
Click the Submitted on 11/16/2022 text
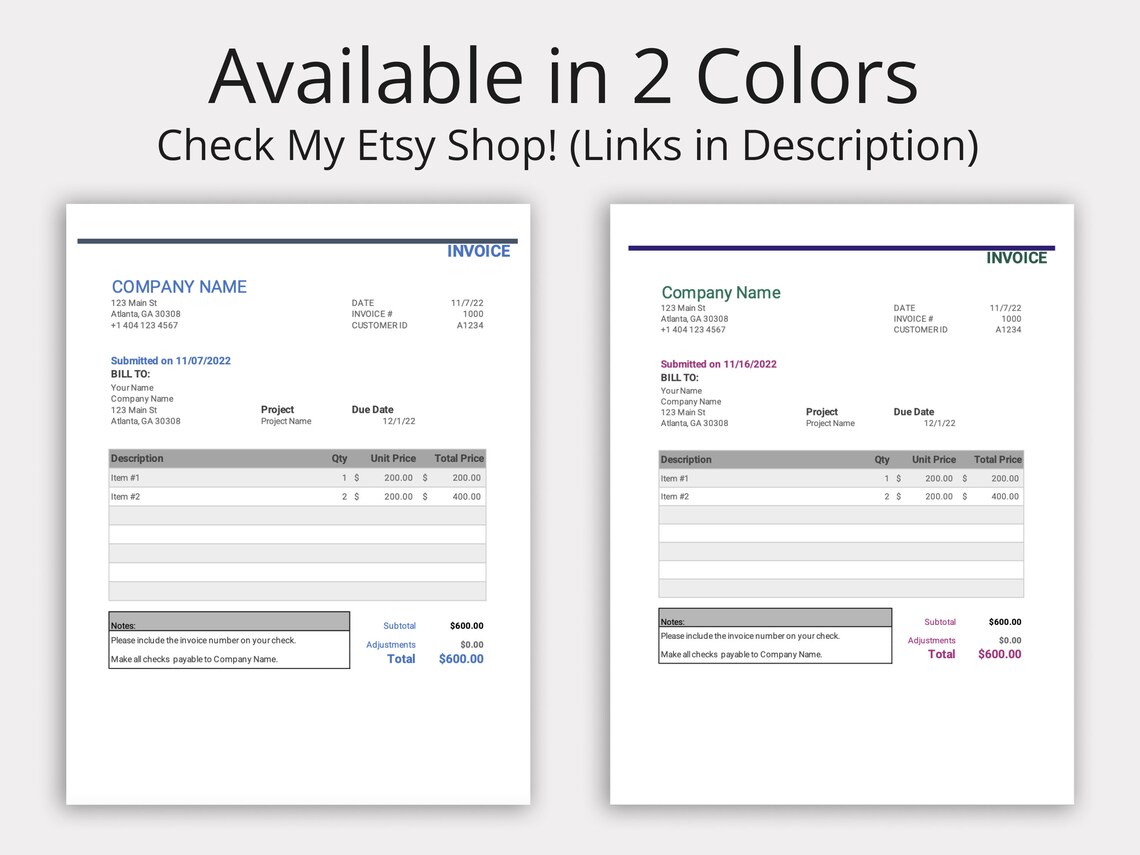(x=719, y=363)
